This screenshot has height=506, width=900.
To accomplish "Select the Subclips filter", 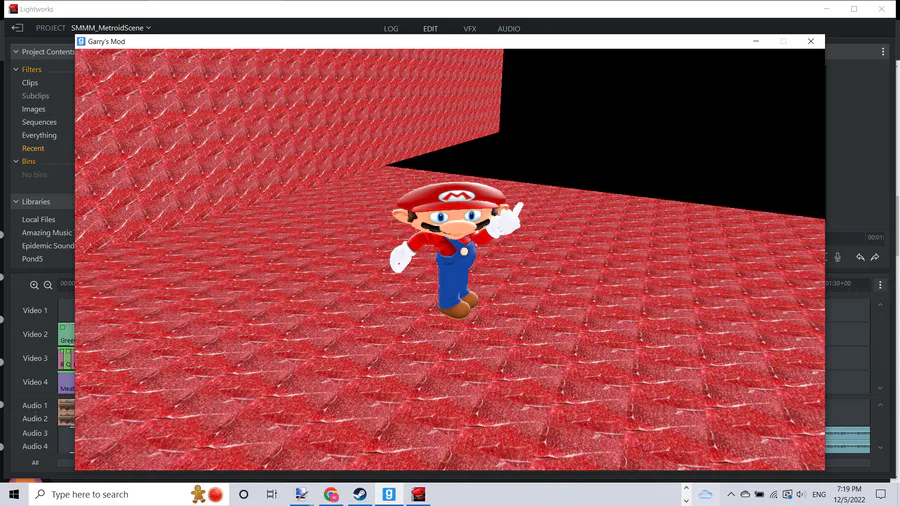I will (x=35, y=96).
